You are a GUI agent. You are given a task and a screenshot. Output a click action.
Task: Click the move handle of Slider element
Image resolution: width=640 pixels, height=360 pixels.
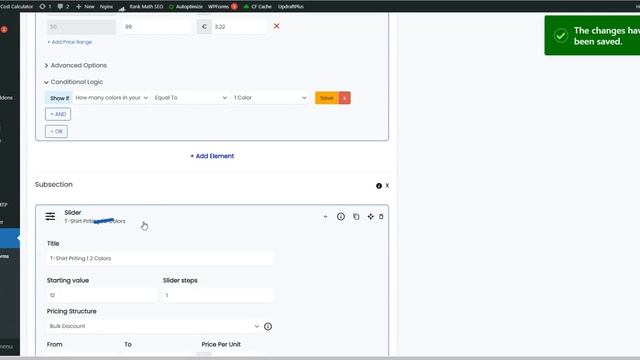coord(371,217)
